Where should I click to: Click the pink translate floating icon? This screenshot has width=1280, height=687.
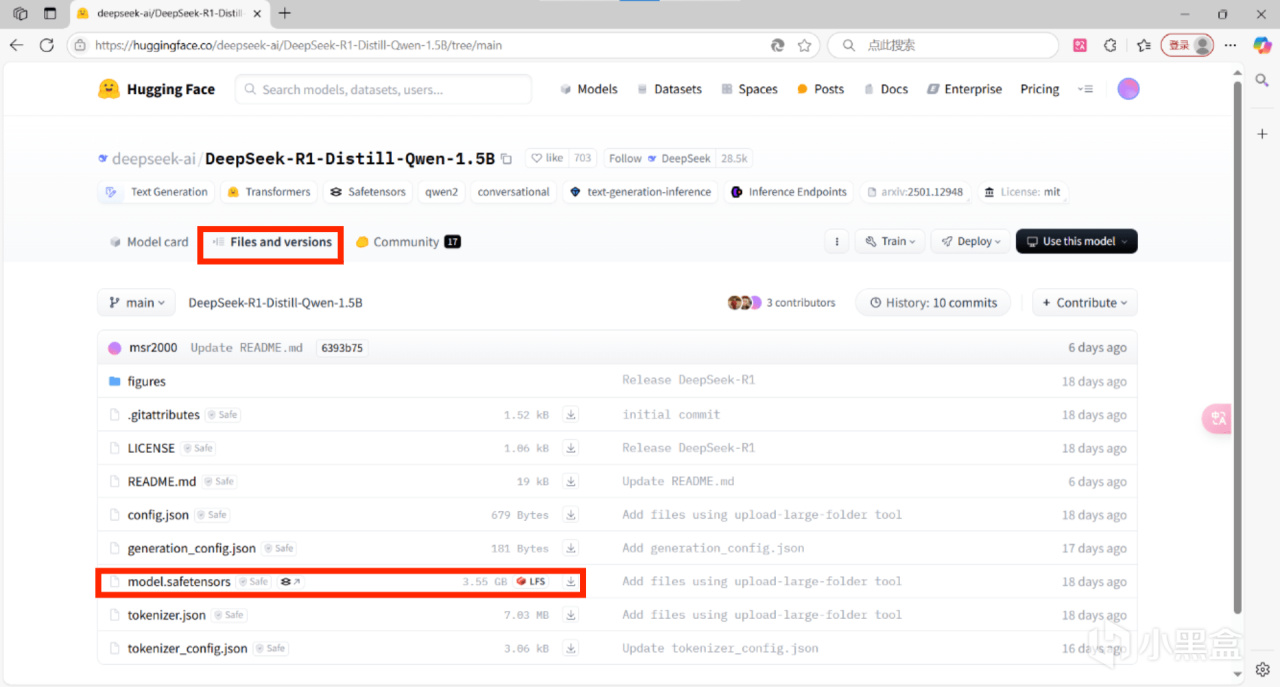pos(1217,419)
